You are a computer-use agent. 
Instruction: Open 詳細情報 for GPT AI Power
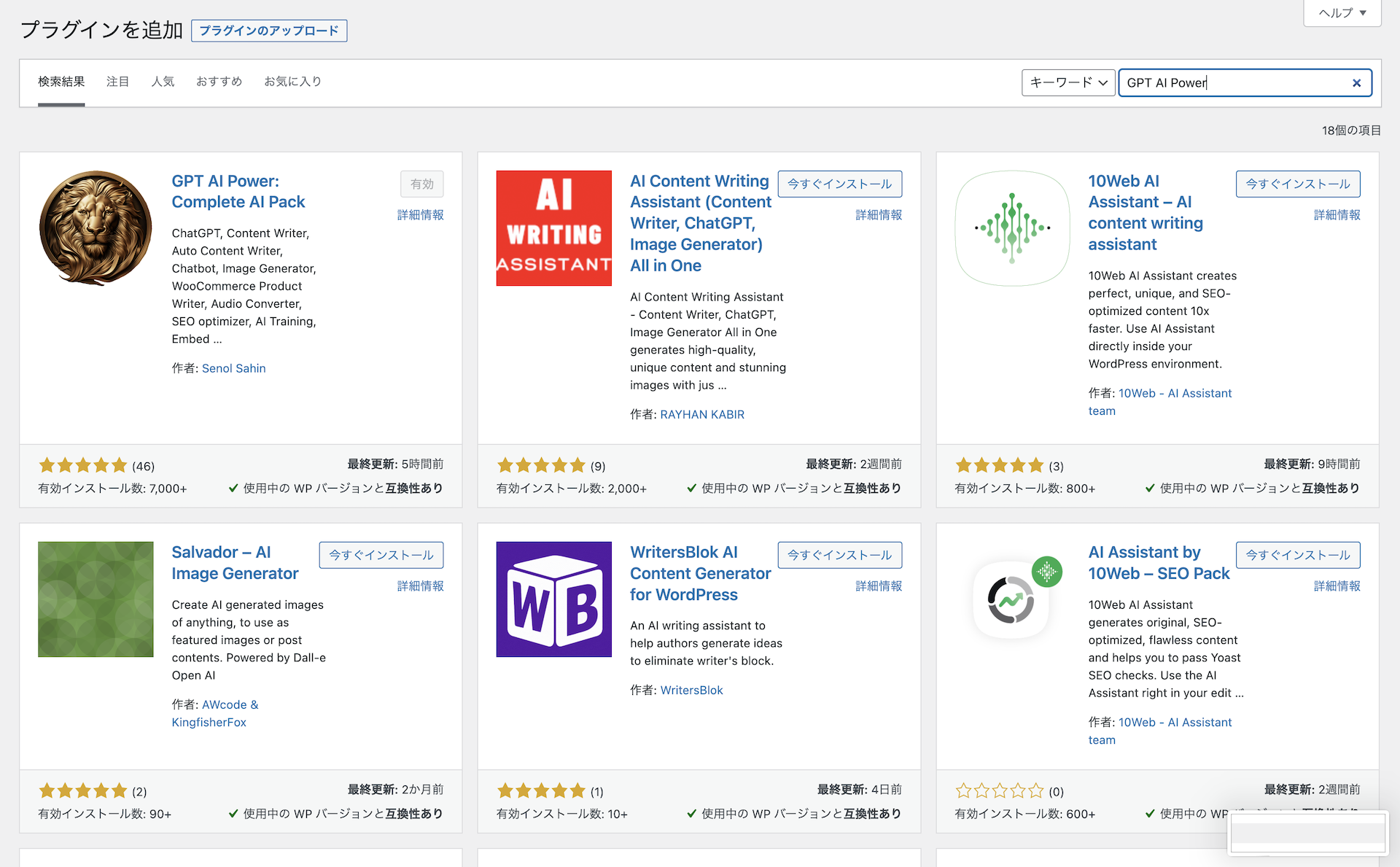tap(420, 215)
